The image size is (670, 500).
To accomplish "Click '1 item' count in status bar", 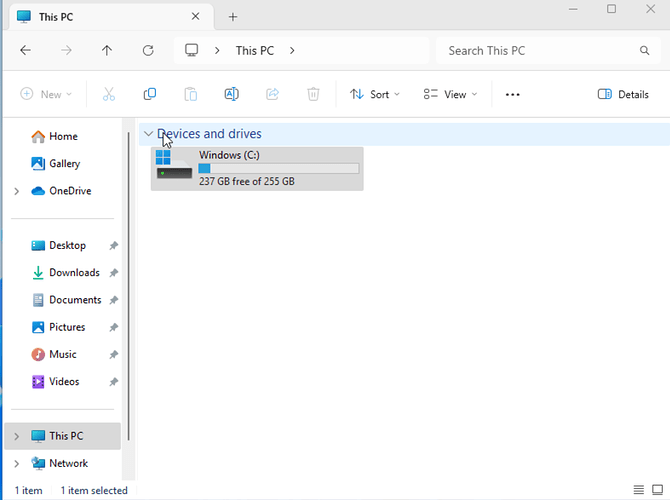I will 28,491.
